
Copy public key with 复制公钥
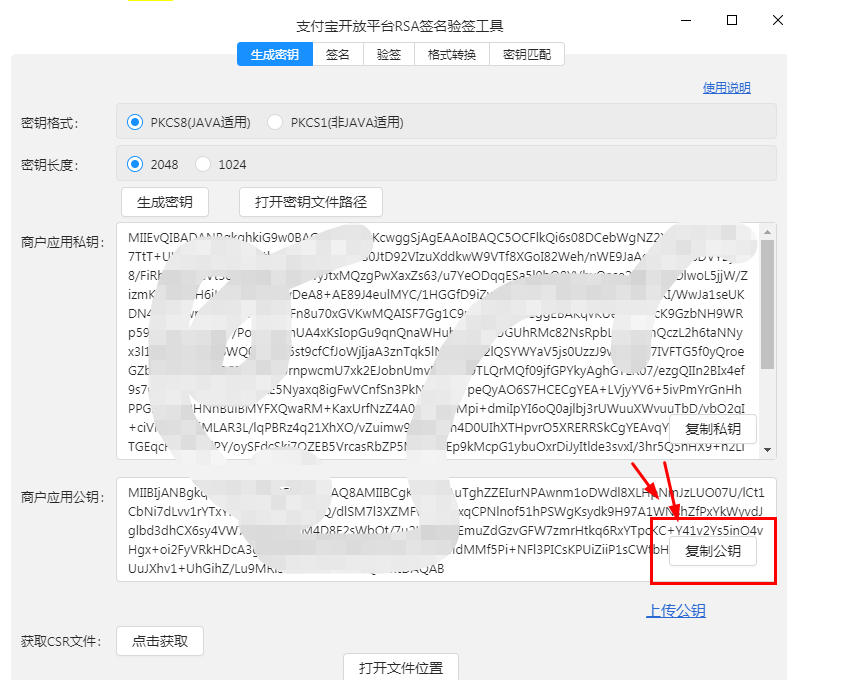(713, 551)
